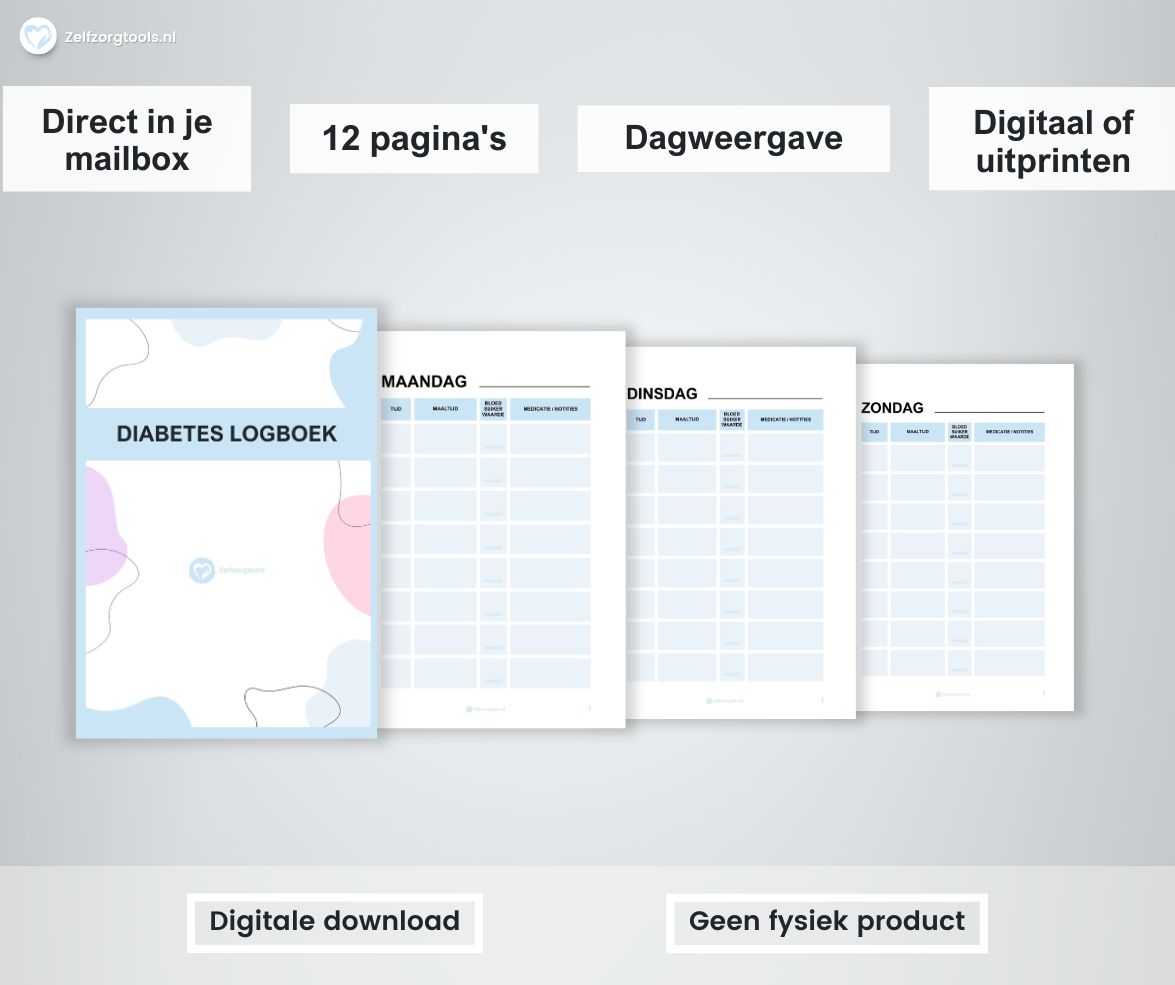Image resolution: width=1175 pixels, height=985 pixels.
Task: Click the Zelfzorgtools.nl brand name text
Action: [120, 37]
